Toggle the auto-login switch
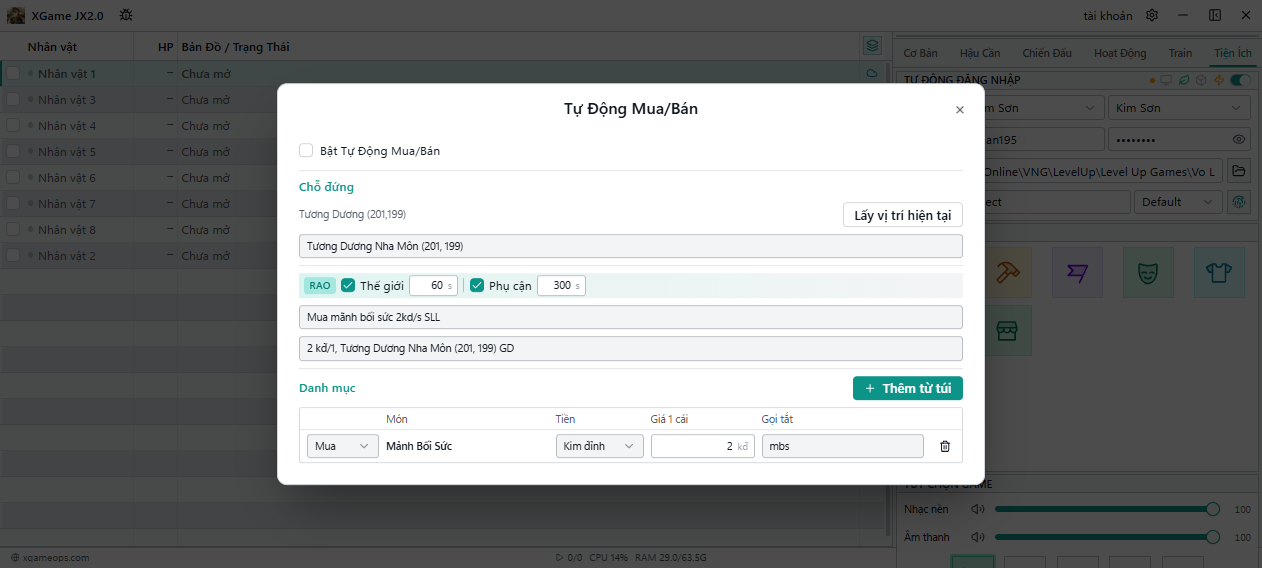The image size is (1262, 568). [x=1241, y=80]
